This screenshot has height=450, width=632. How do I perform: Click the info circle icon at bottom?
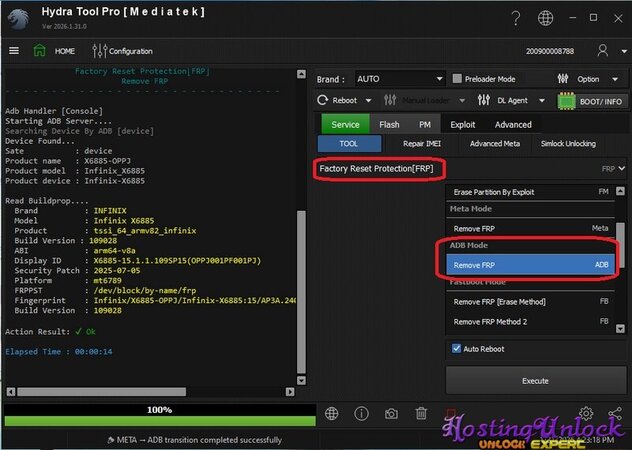coord(361,413)
